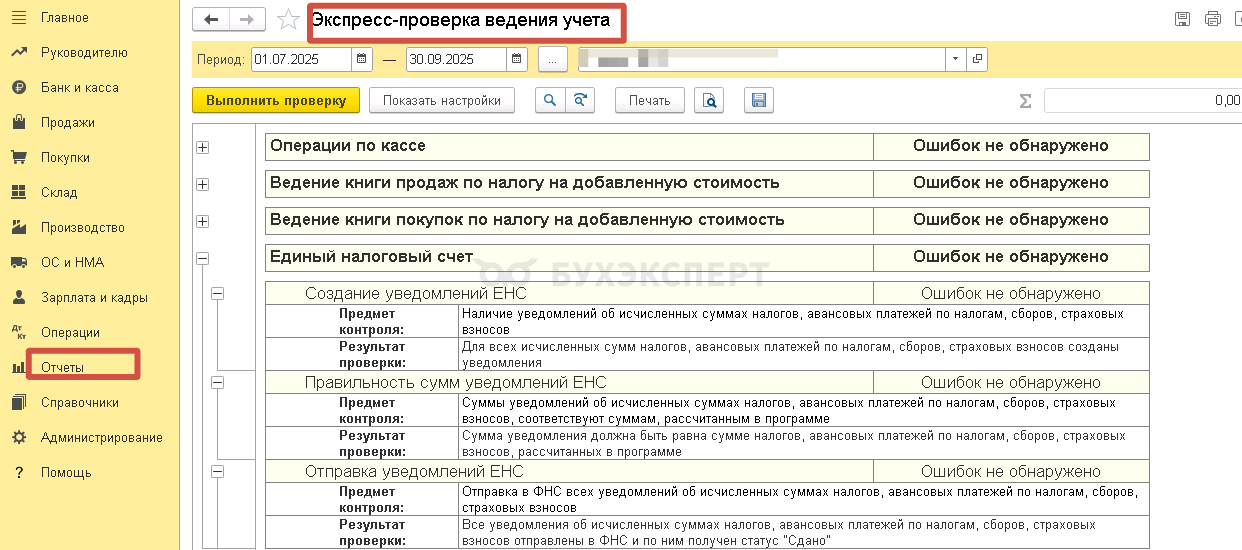Open calendar for period end date
The height and width of the screenshot is (550, 1242).
coord(517,59)
